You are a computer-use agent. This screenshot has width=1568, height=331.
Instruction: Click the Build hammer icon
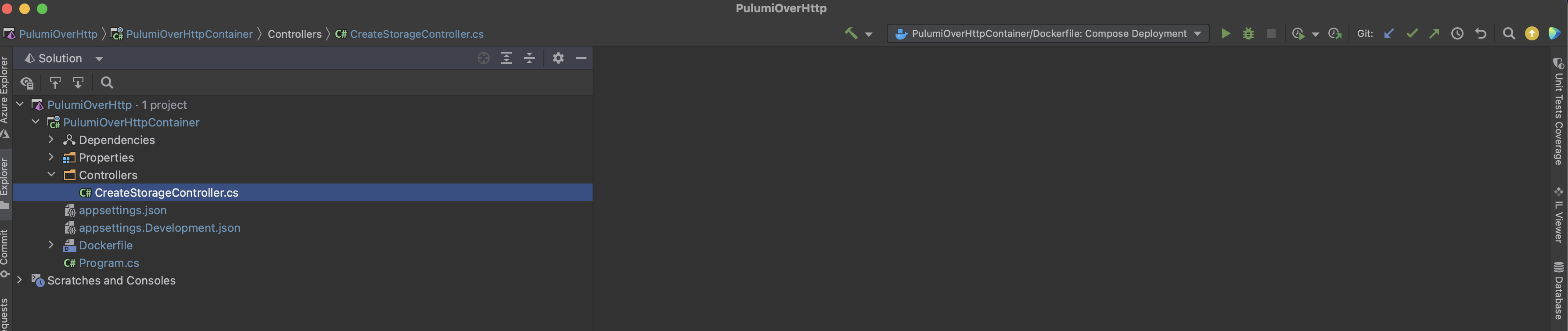pos(850,33)
